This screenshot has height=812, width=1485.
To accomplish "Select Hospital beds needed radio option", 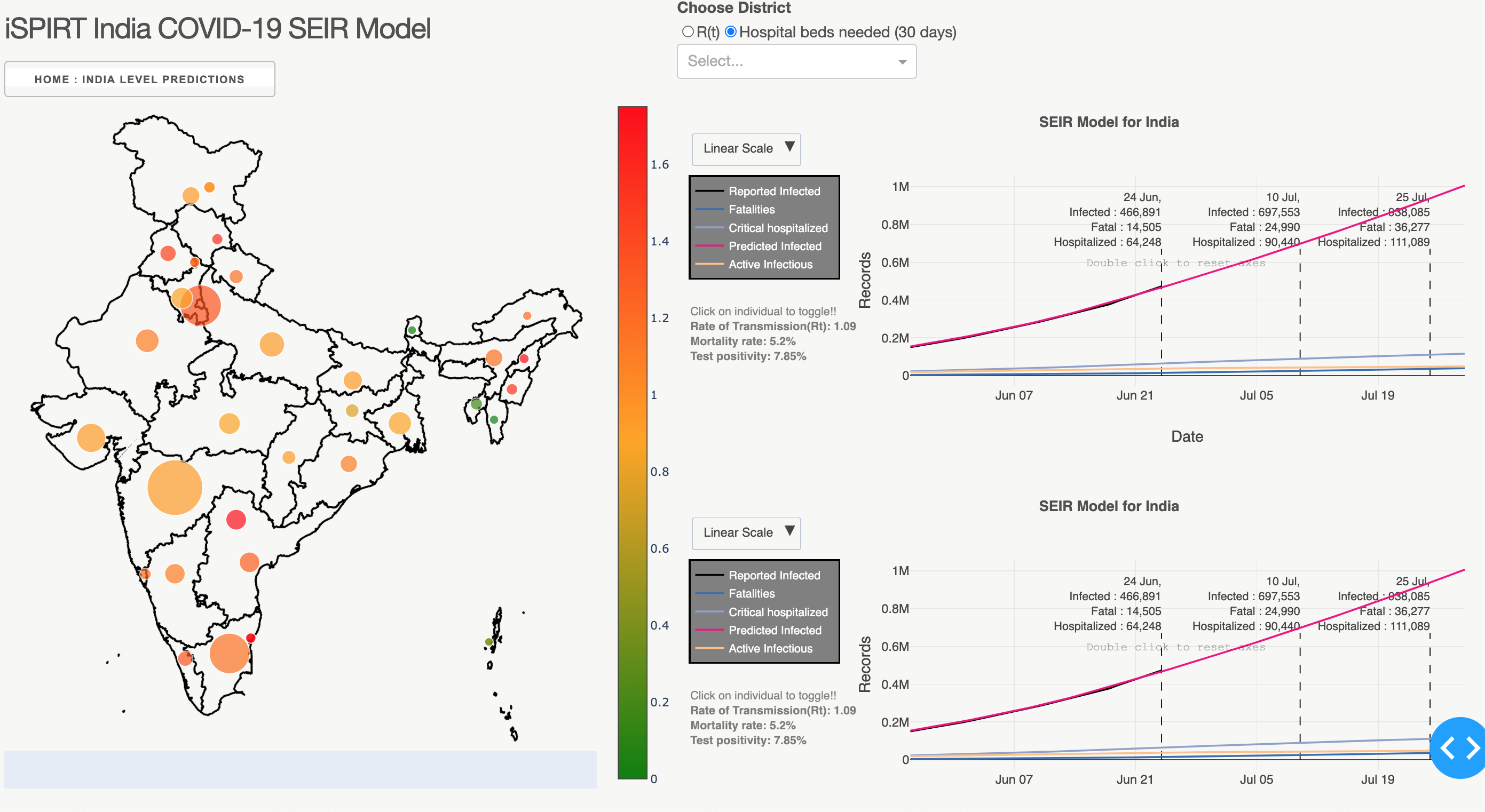I will tap(730, 31).
